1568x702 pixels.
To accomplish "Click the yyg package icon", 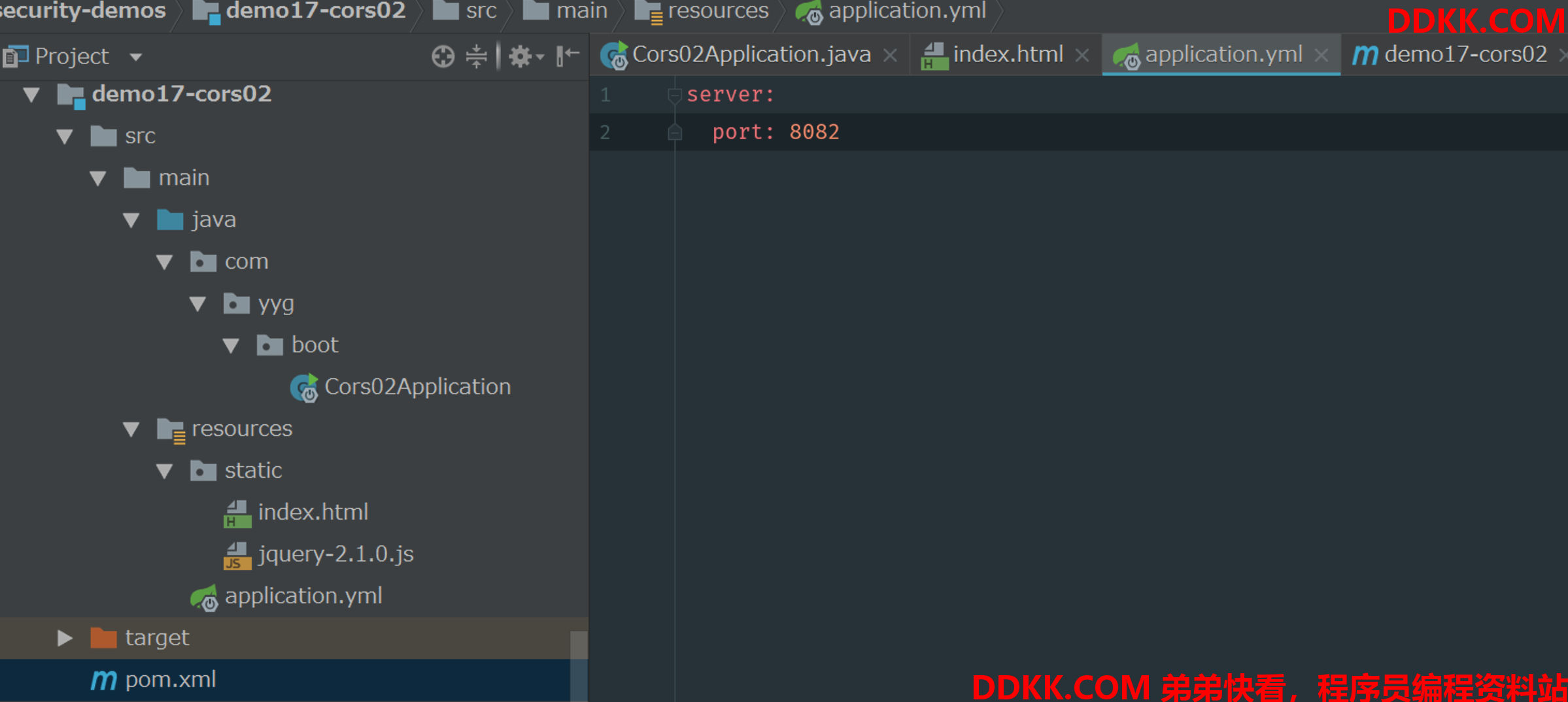I will coord(237,303).
